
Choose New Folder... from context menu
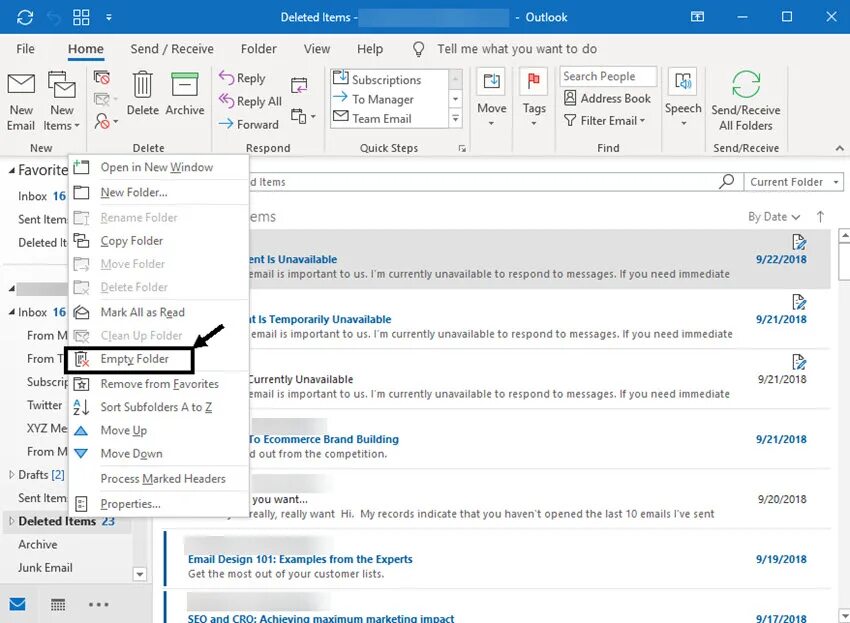click(x=158, y=192)
